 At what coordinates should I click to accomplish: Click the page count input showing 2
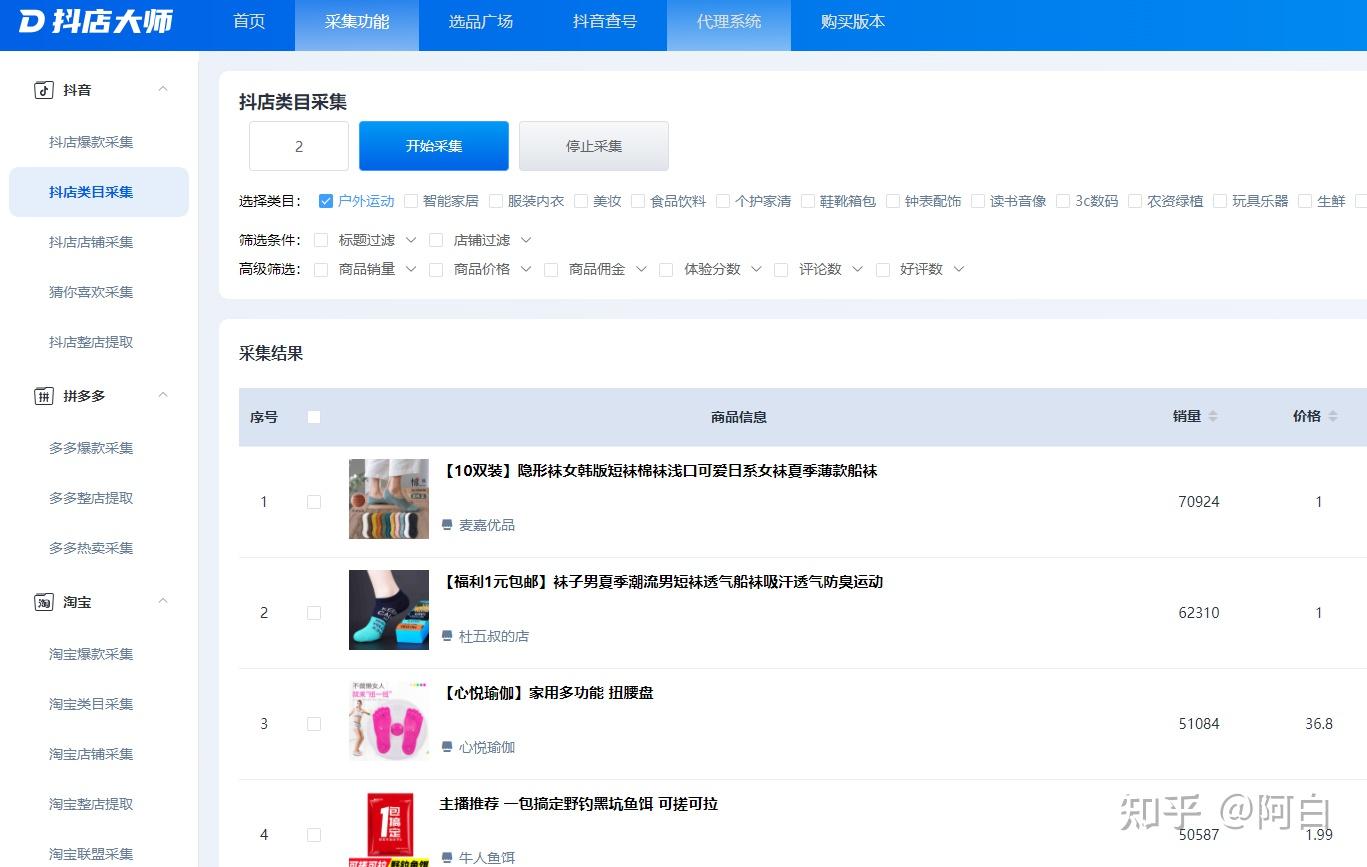click(299, 146)
